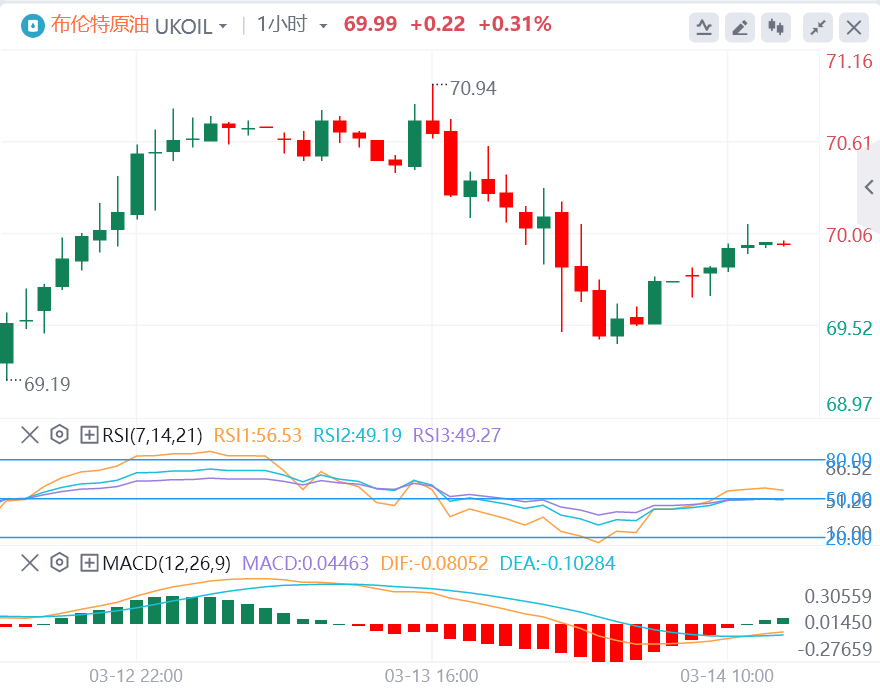Click the DEA:-0.10284 value

(x=557, y=563)
